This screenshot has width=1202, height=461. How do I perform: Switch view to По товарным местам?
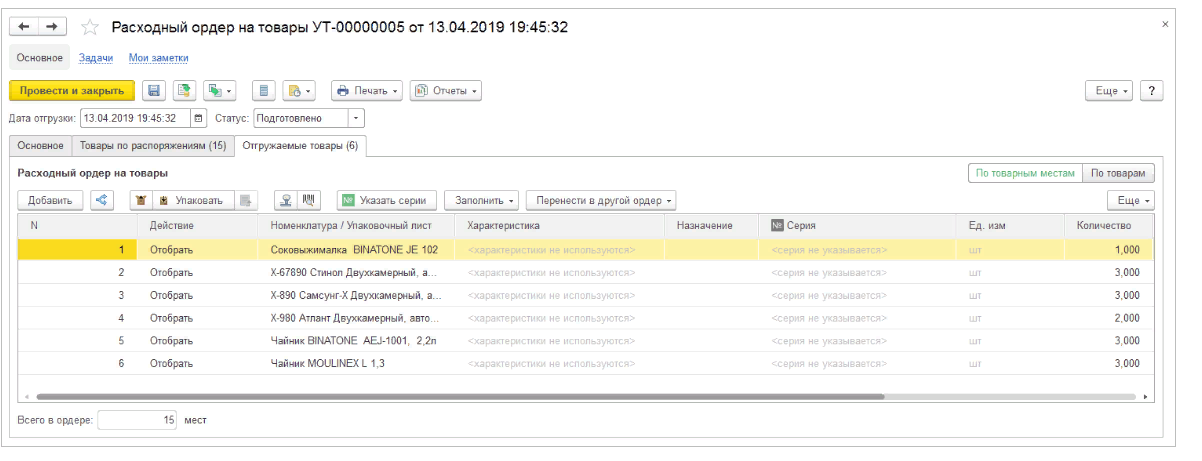pos(1025,173)
